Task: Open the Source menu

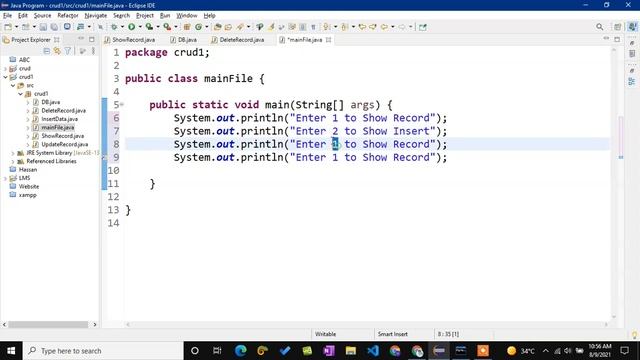Action: [42, 16]
